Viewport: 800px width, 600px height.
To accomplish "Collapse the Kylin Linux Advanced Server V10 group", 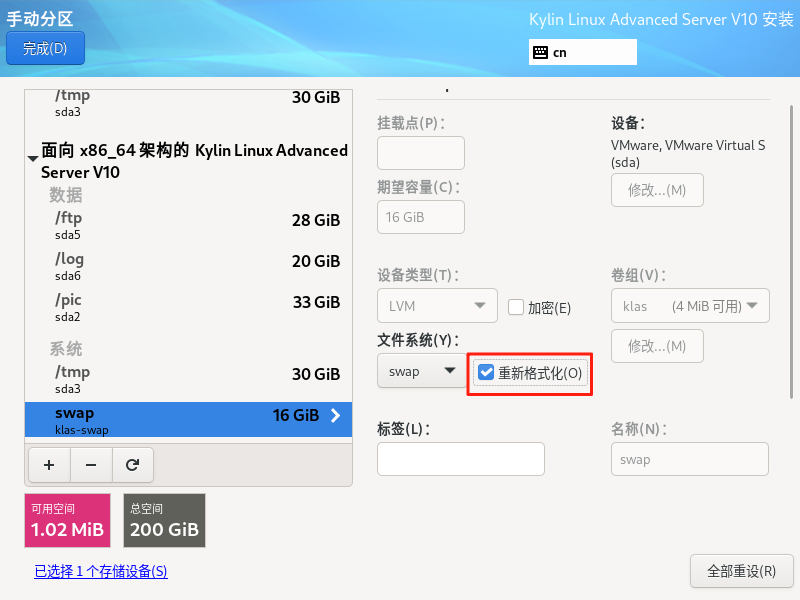I will click(x=32, y=155).
